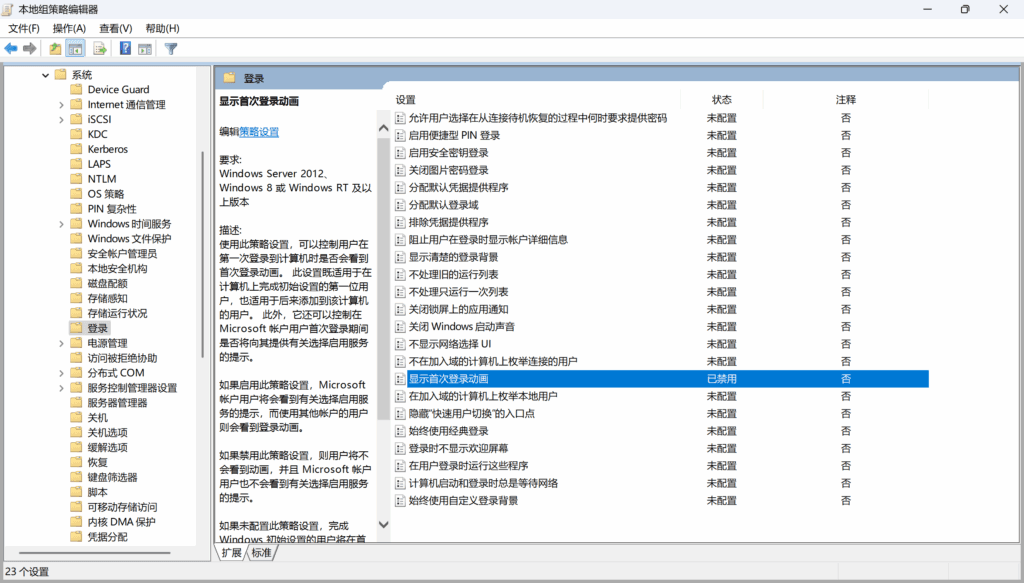Click the up one level folder icon
Viewport: 1024px width, 583px height.
click(55, 48)
